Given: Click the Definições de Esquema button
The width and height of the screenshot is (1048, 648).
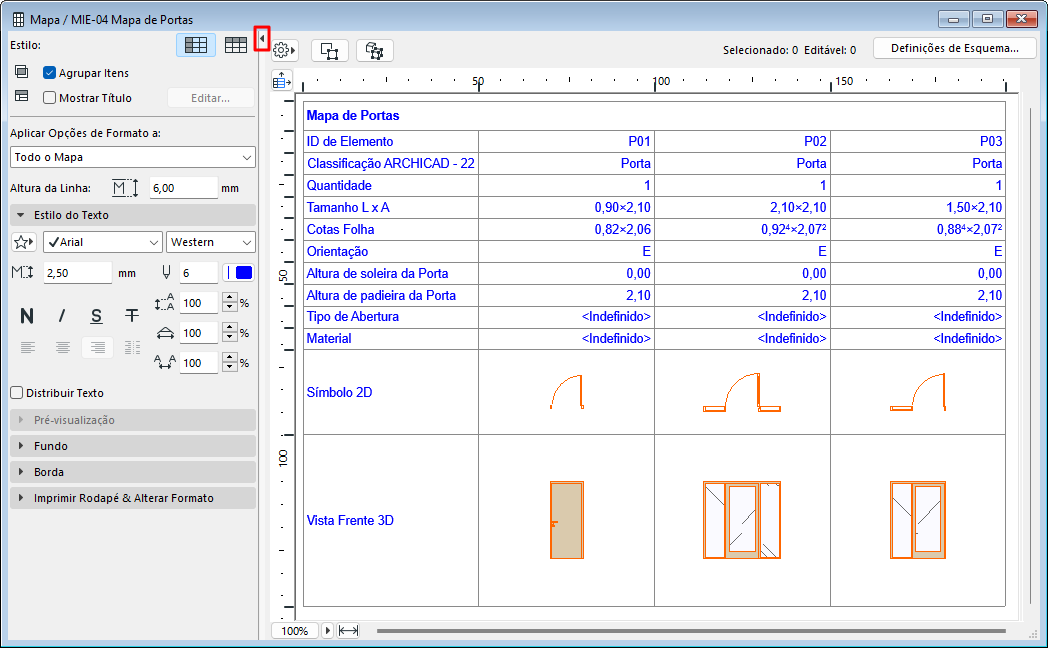Looking at the screenshot, I should 954,48.
